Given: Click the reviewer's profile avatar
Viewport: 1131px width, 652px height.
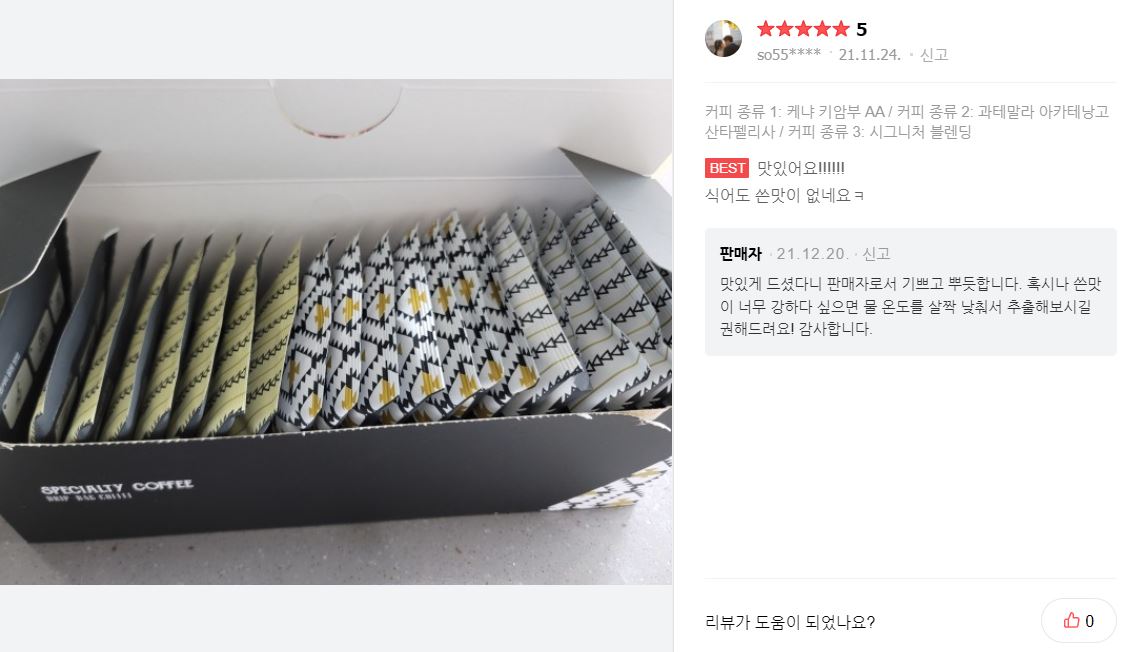Looking at the screenshot, I should (x=723, y=39).
